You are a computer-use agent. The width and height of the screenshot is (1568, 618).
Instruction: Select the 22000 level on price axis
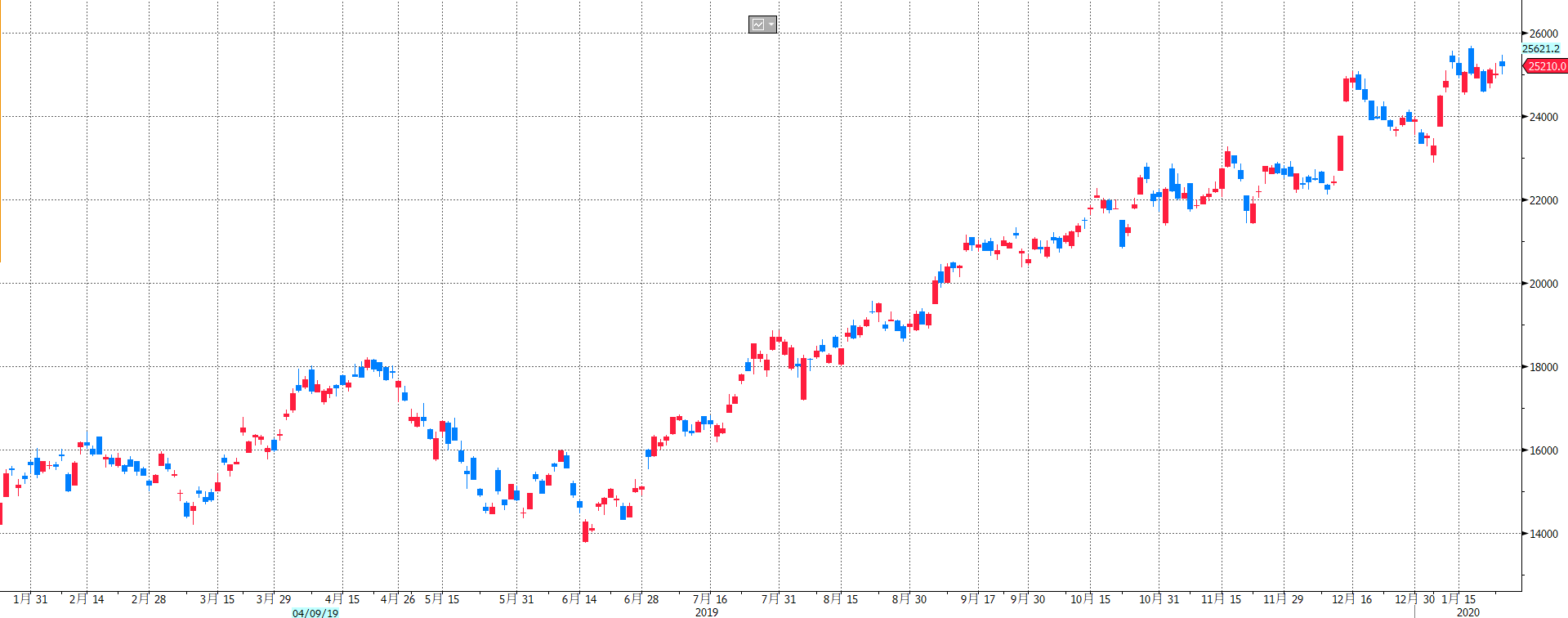(x=1543, y=200)
